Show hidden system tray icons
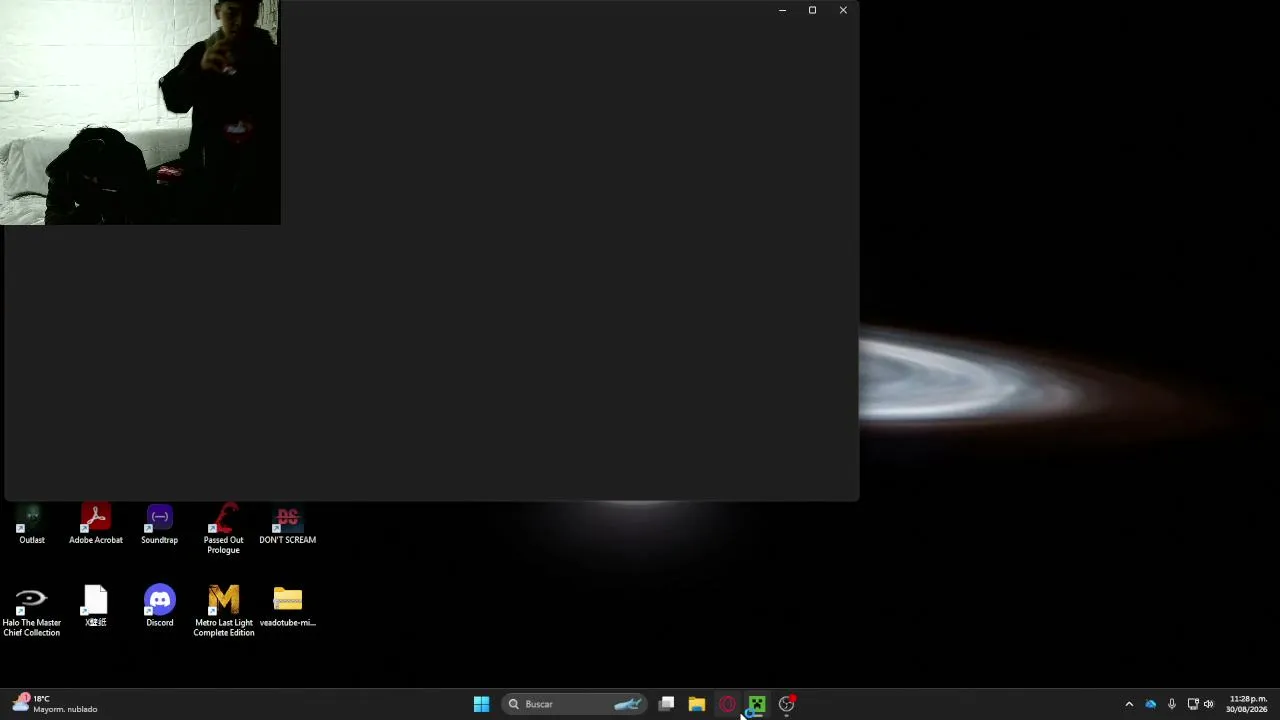The image size is (1280, 720). click(1129, 704)
